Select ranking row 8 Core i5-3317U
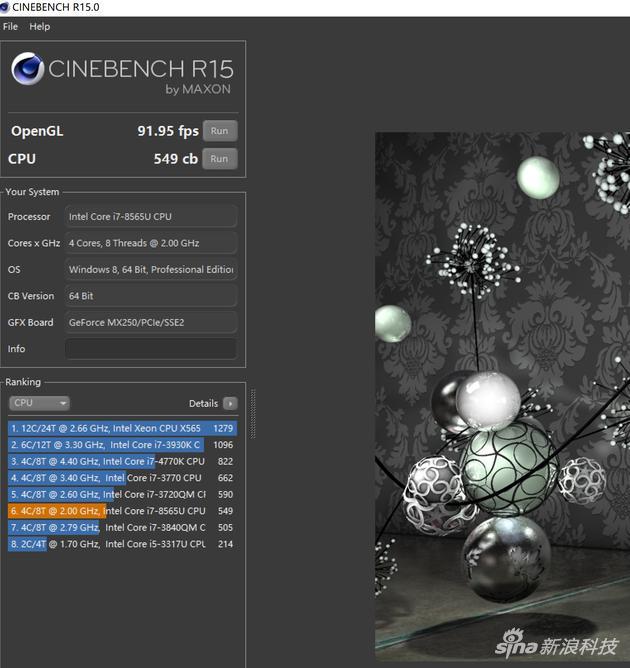Screen dimensions: 630x668 tap(122, 544)
